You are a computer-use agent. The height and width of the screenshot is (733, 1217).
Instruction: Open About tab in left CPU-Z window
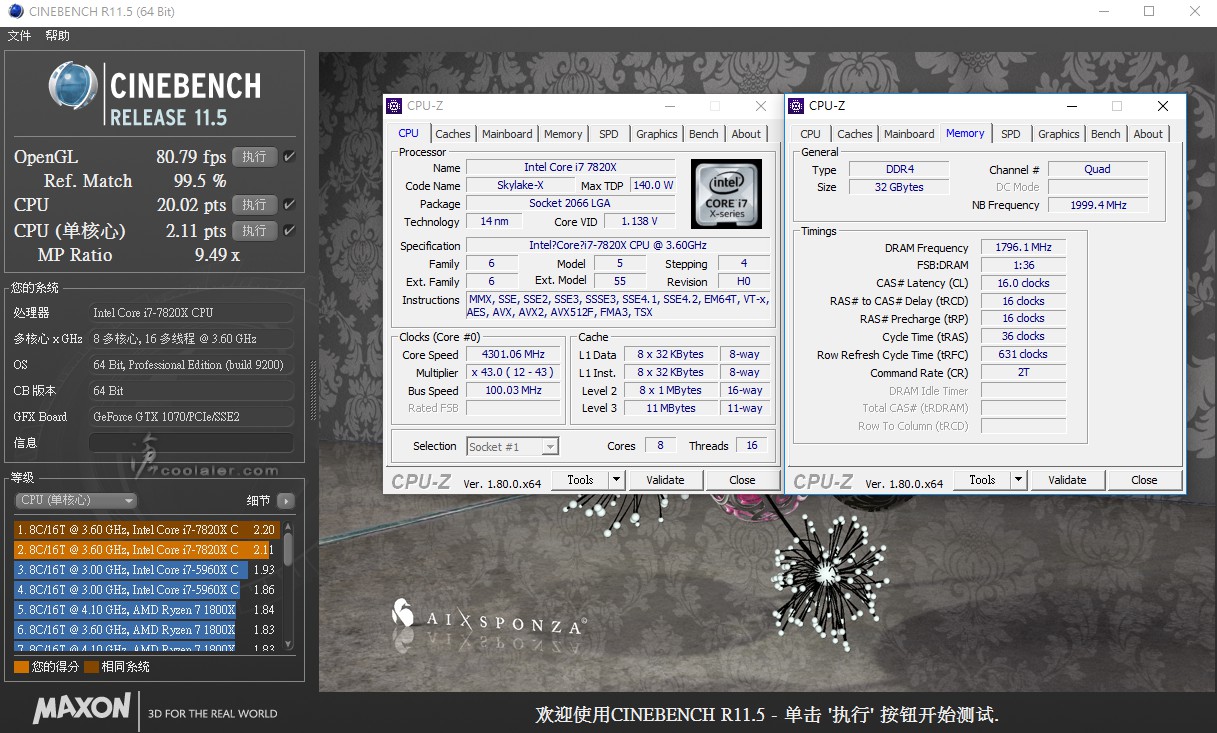(x=746, y=134)
